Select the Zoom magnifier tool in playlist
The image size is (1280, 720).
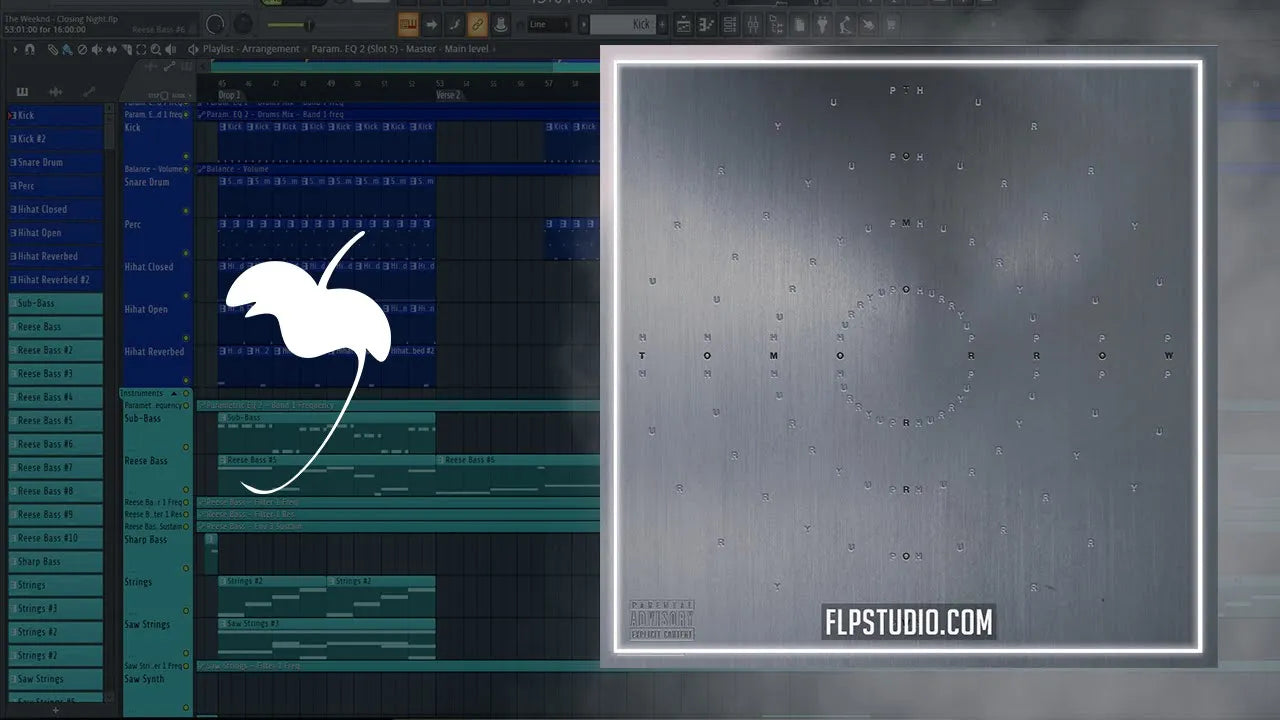click(154, 48)
